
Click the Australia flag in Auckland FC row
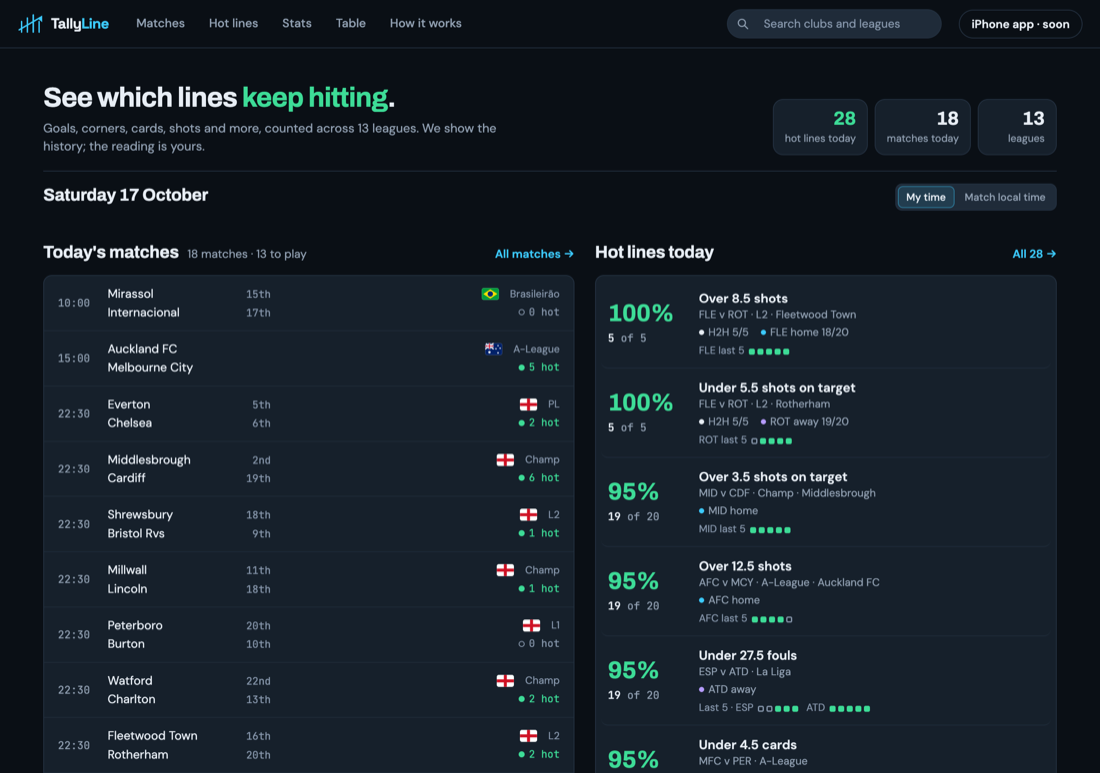pyautogui.click(x=493, y=349)
